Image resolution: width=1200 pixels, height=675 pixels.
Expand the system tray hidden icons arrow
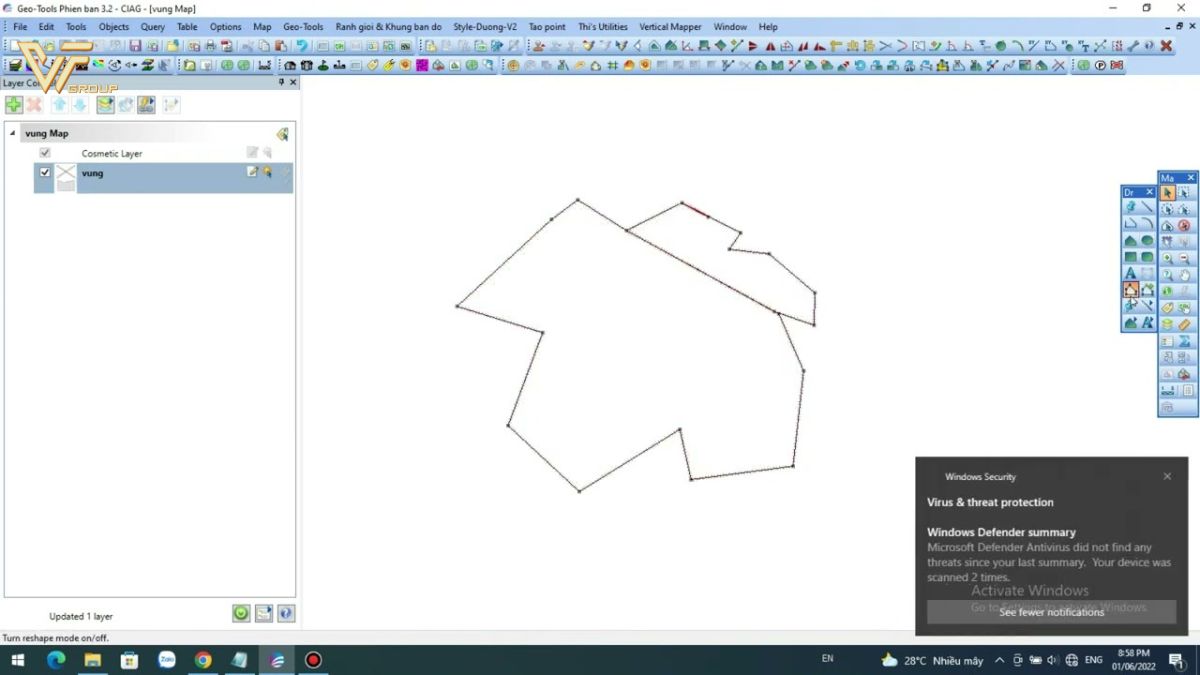999,660
